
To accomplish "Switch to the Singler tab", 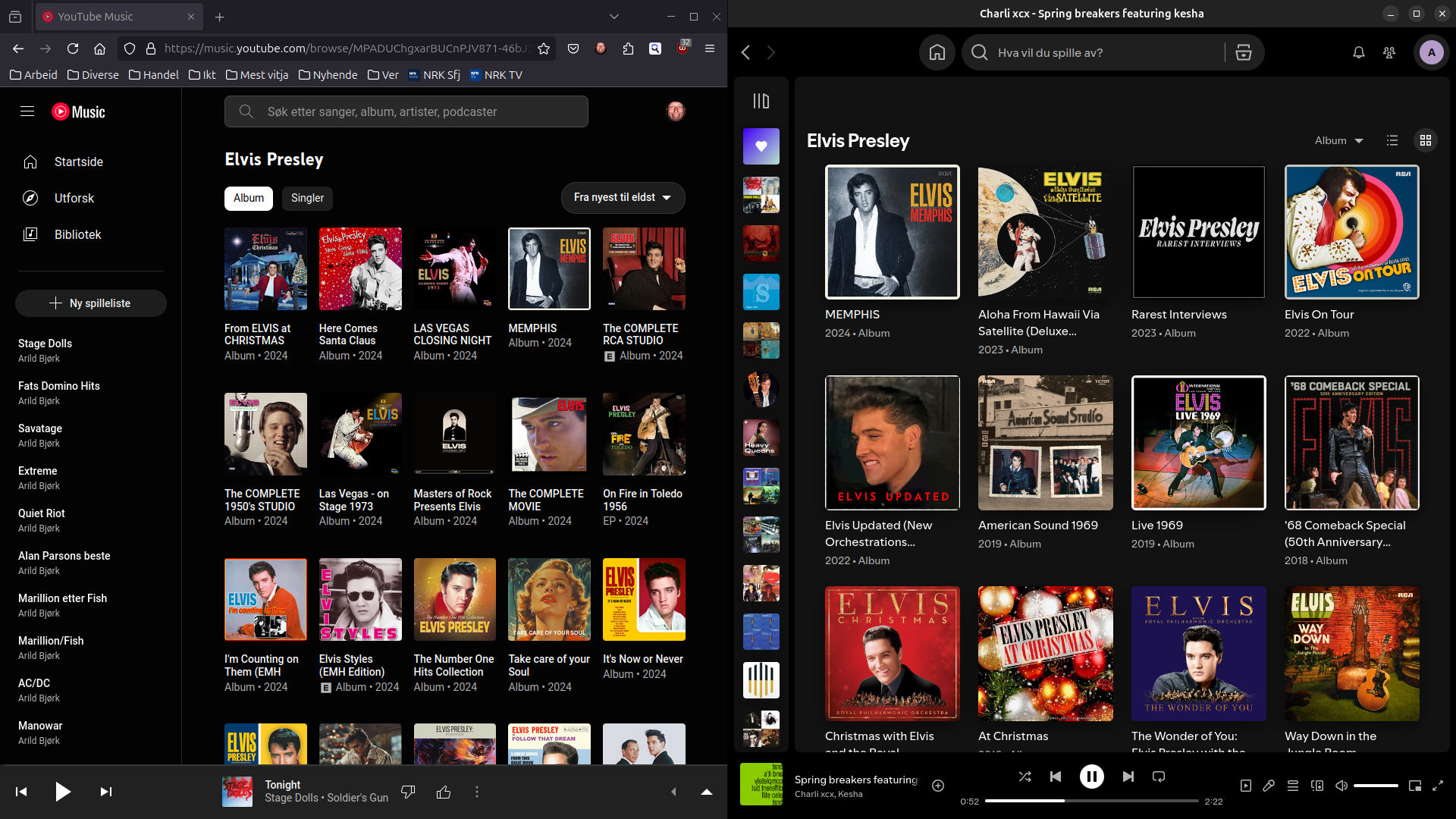I will [307, 198].
